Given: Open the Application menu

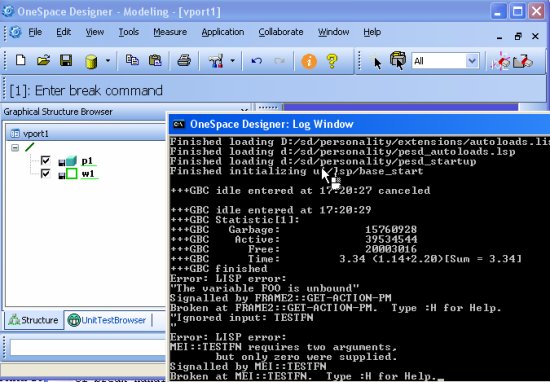Looking at the screenshot, I should click(223, 32).
